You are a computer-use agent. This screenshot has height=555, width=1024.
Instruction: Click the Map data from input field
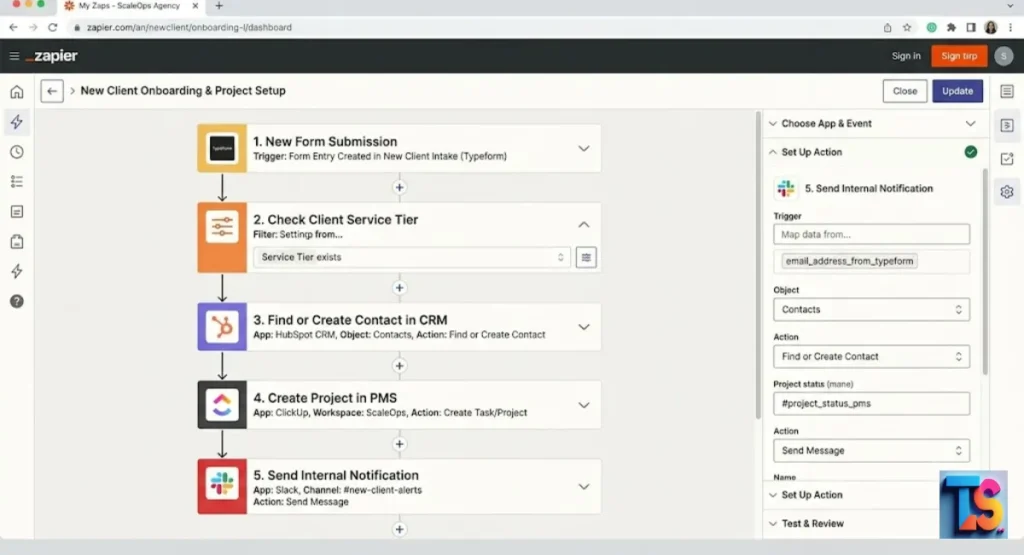[x=871, y=234]
